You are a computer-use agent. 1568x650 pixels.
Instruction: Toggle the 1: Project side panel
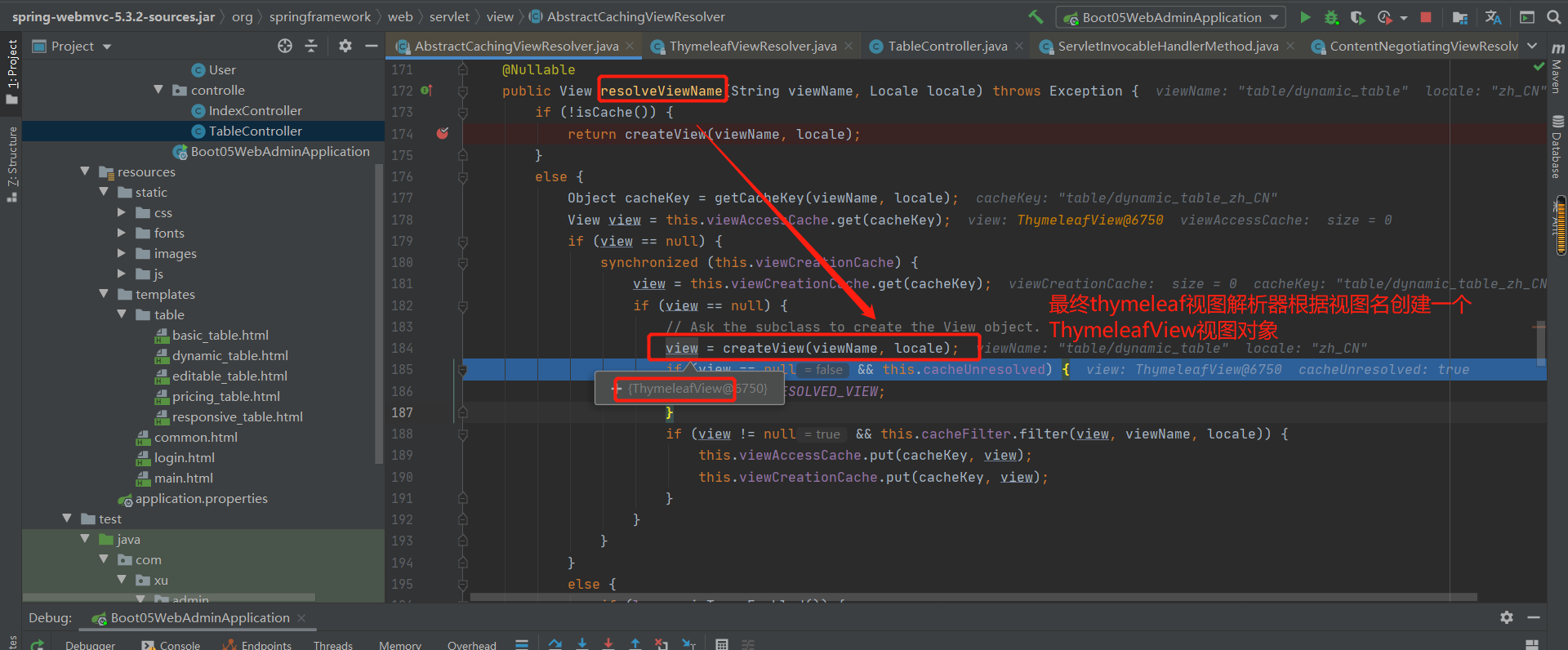[x=11, y=72]
